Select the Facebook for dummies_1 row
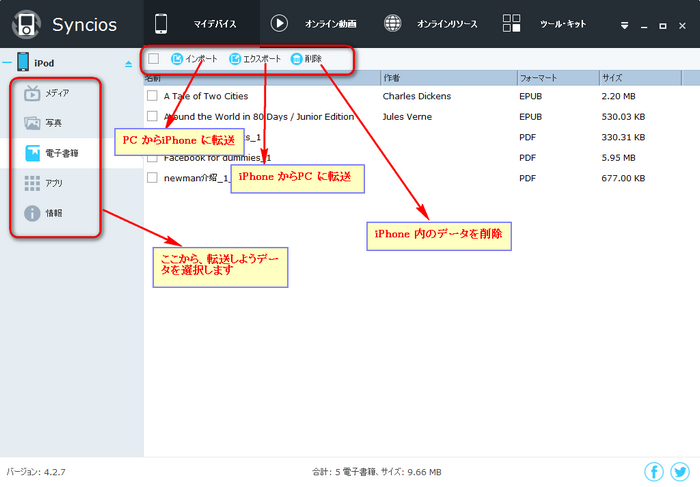This screenshot has height=487, width=700. click(422, 158)
